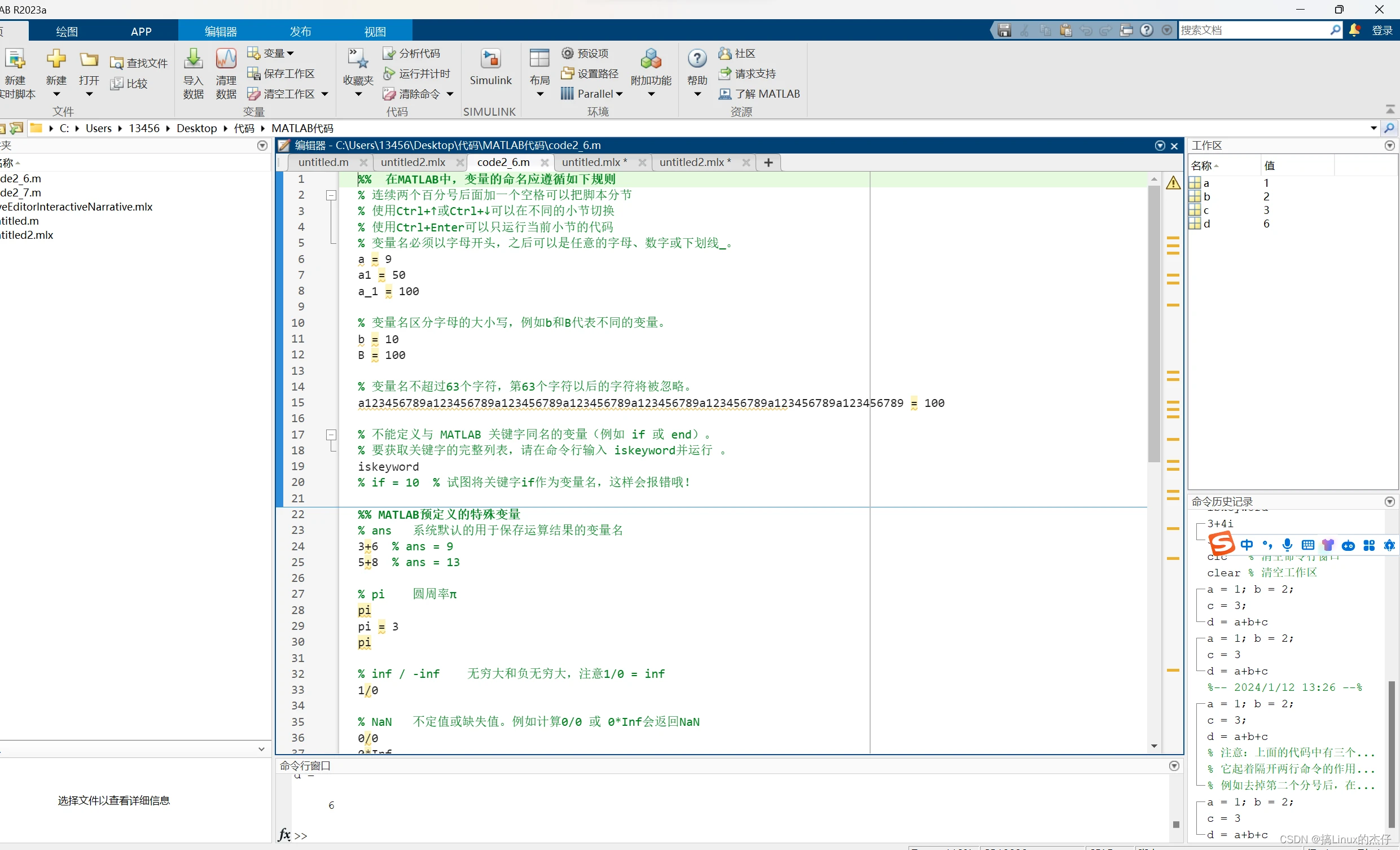This screenshot has height=850, width=1400.
Task: Click inside the search documentation field
Action: [1254, 30]
